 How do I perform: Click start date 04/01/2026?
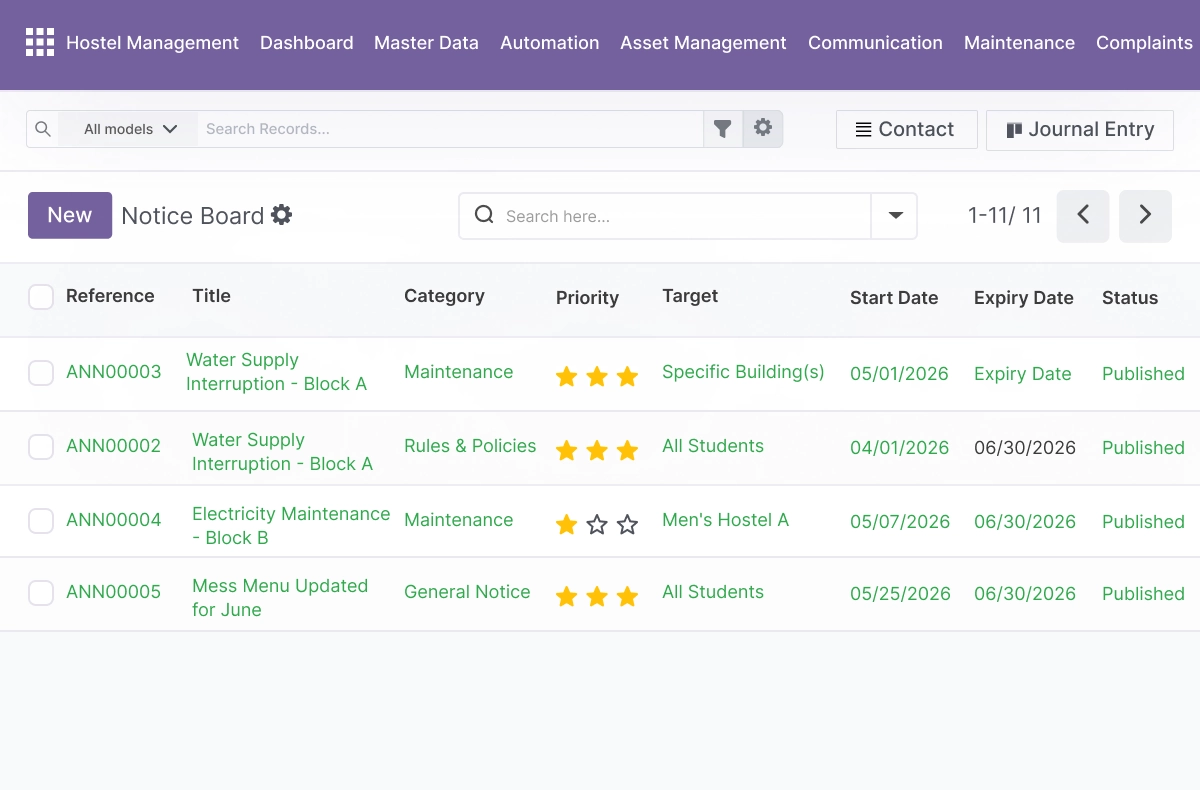coord(900,448)
